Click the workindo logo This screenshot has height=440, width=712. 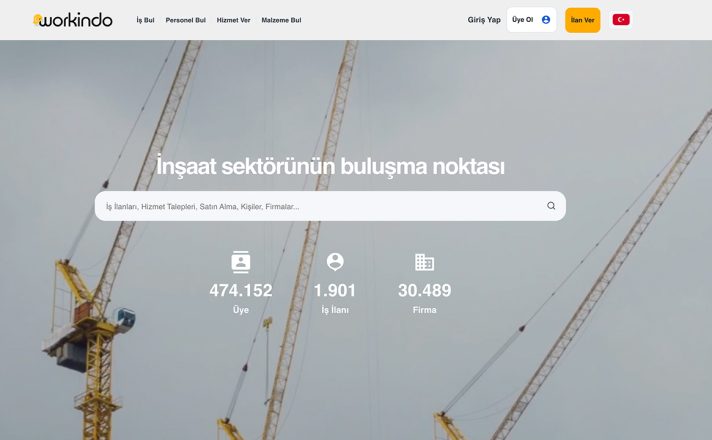coord(73,20)
